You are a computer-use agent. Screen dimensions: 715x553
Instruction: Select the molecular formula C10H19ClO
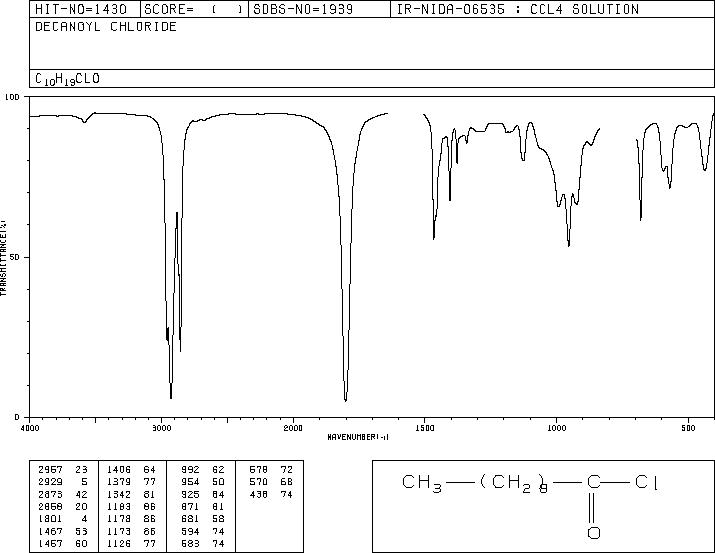(67, 79)
